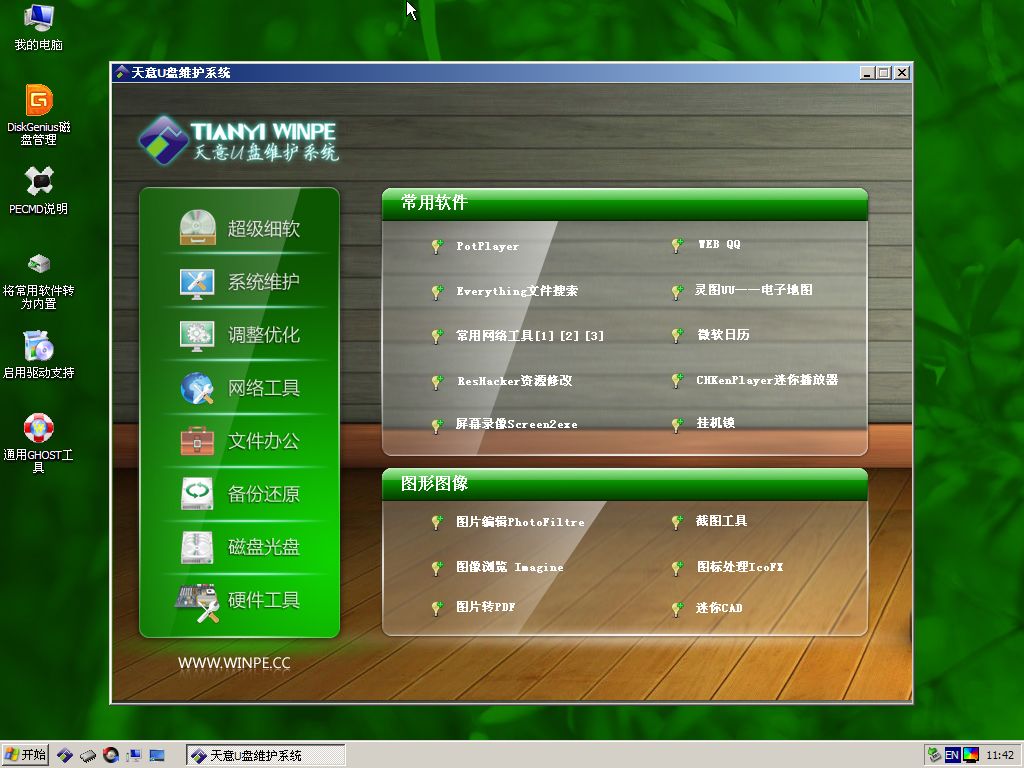The image size is (1024, 768).
Task: Click the show desktop quick launch icon
Action: [x=157, y=756]
